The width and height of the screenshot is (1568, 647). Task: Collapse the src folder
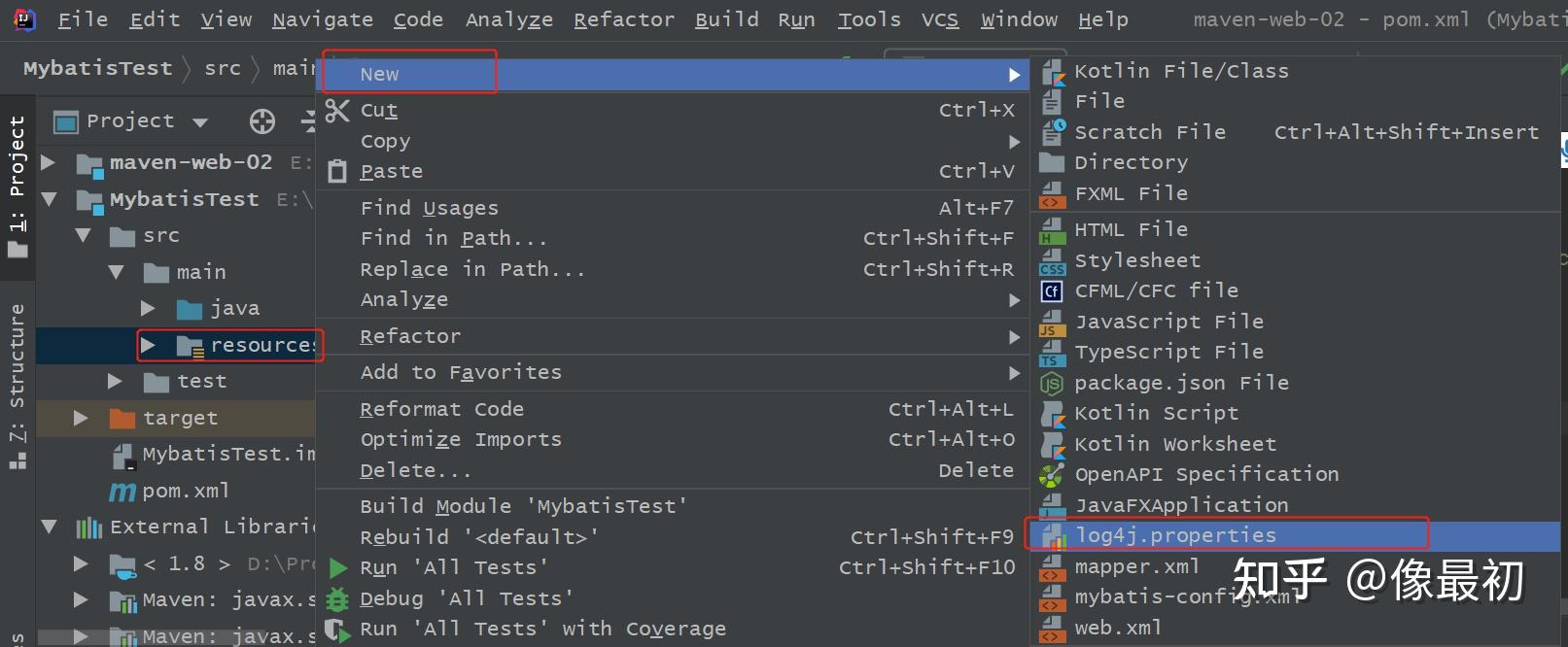coord(84,236)
